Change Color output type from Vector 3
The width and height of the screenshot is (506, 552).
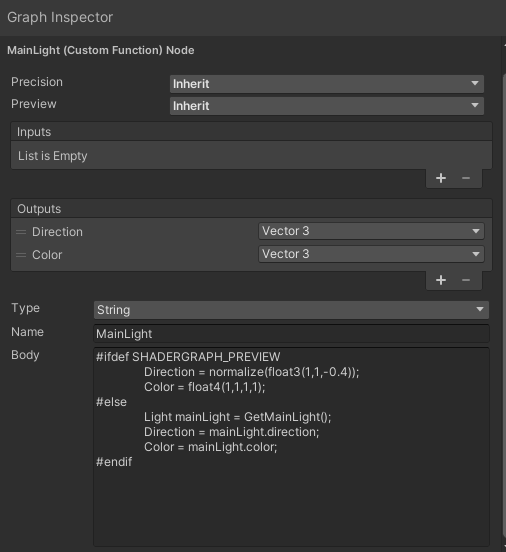[x=371, y=254]
